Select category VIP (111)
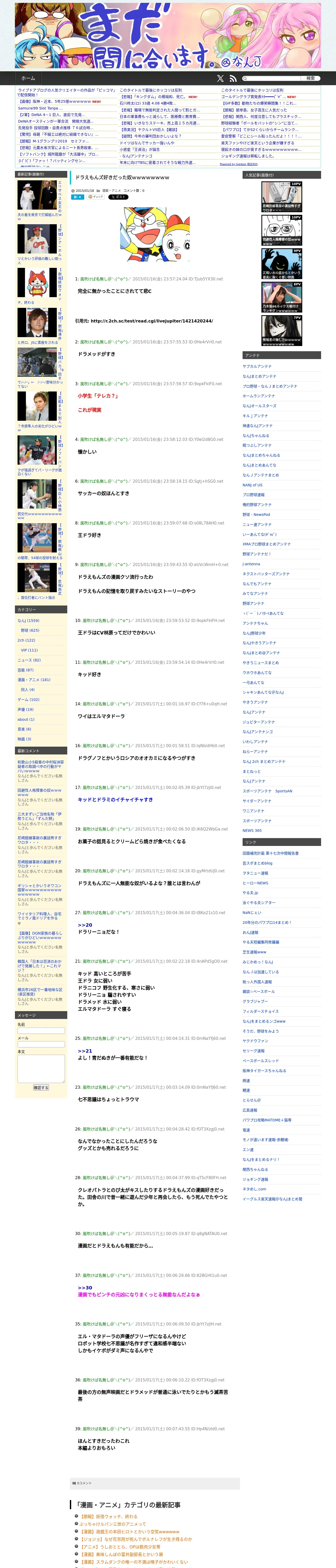The height and width of the screenshot is (1568, 336). [x=29, y=650]
